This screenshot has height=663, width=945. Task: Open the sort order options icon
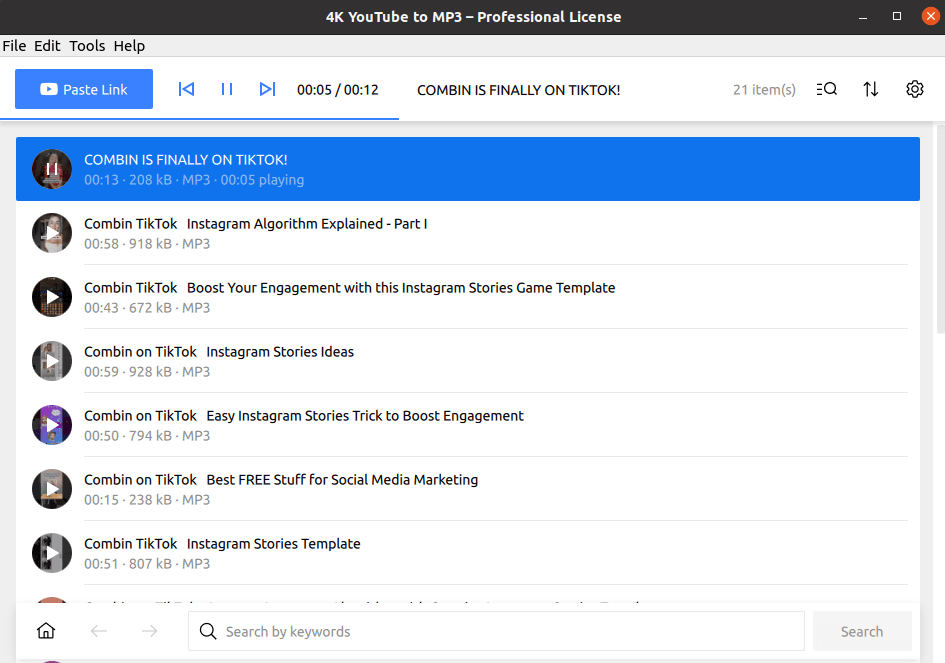(870, 89)
